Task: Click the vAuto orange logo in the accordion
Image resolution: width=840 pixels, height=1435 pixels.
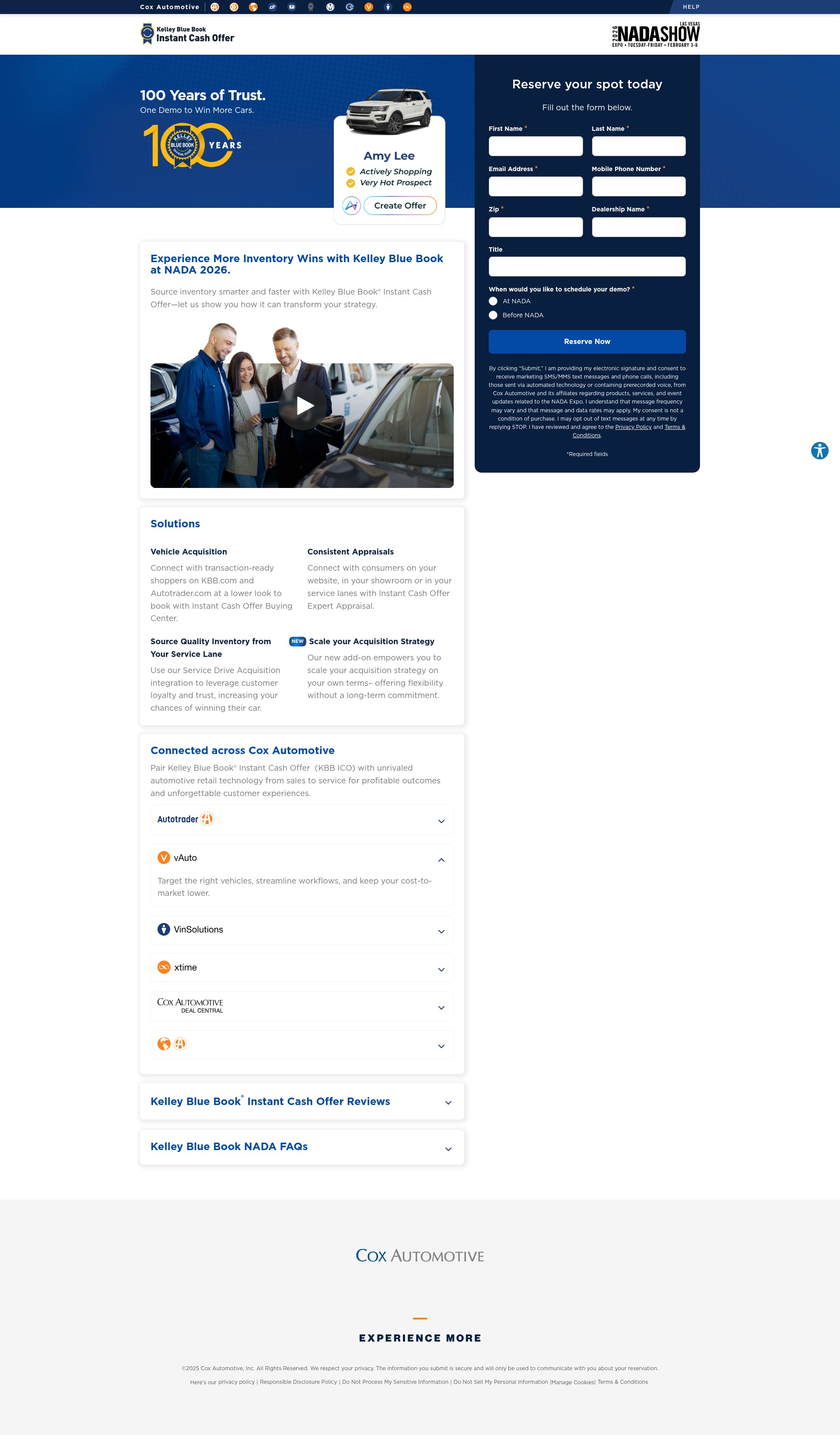Action: pyautogui.click(x=164, y=857)
